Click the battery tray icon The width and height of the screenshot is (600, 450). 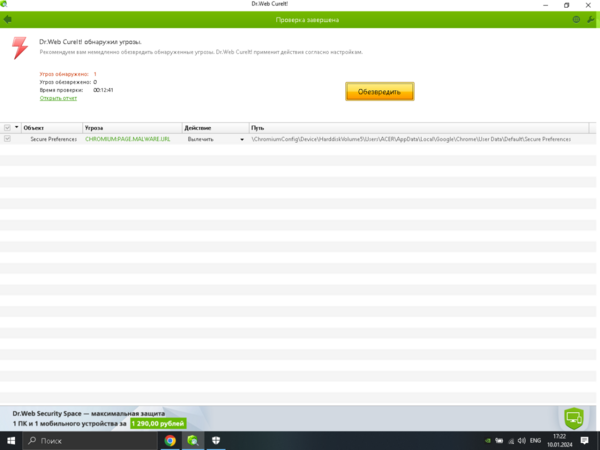click(499, 441)
